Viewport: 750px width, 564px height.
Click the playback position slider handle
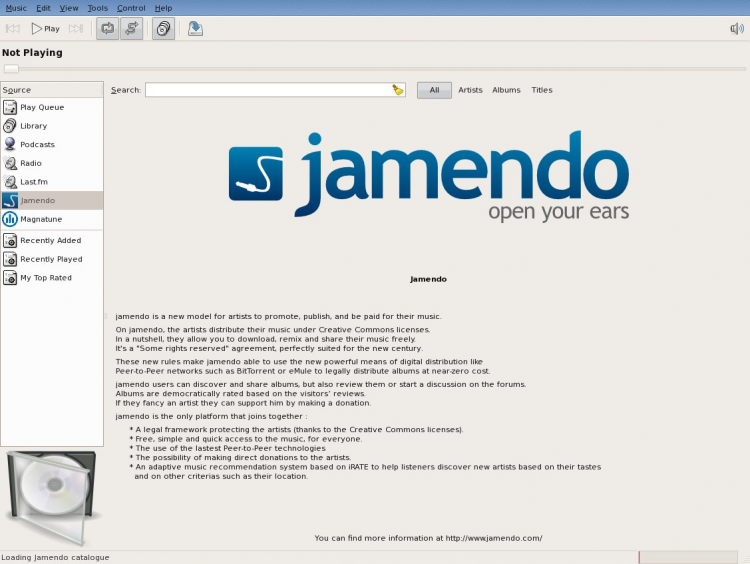tap(11, 69)
